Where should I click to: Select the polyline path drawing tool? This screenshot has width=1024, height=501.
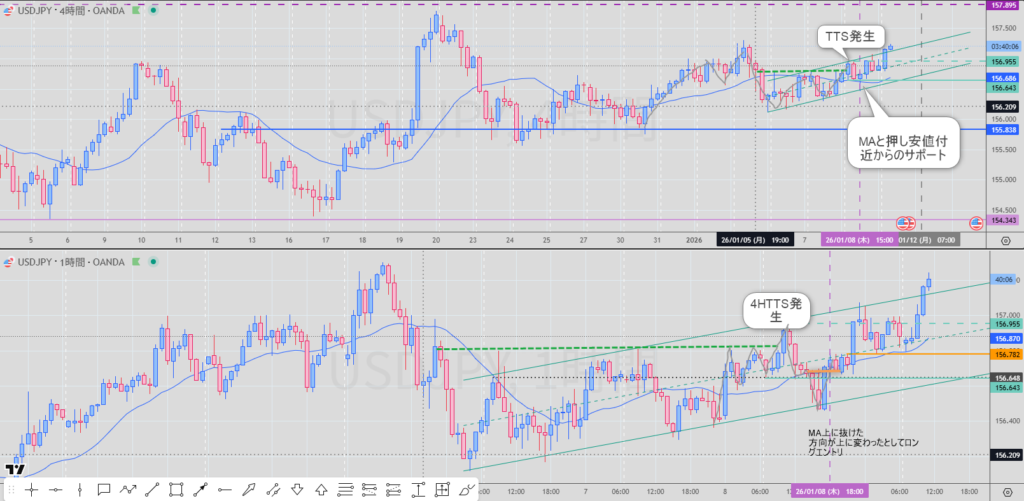pyautogui.click(x=128, y=489)
